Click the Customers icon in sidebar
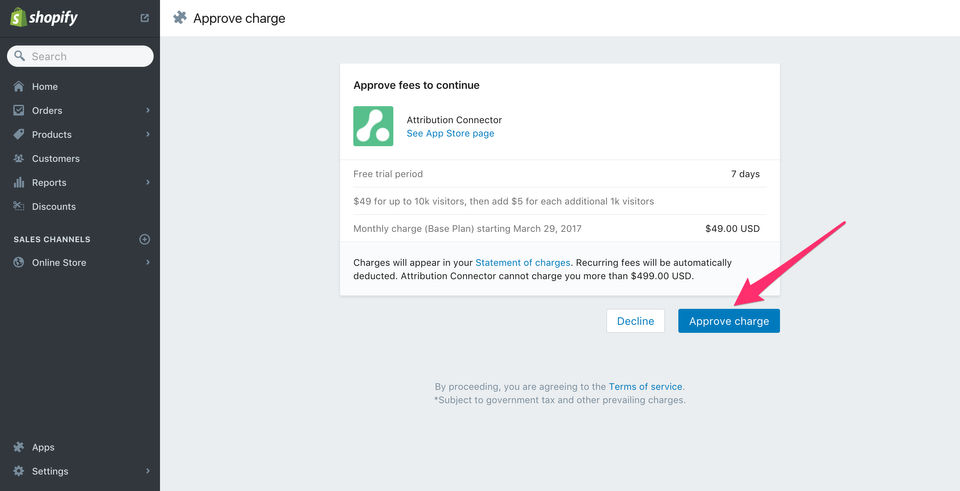Screen dimensions: 960x491 (x=19, y=159)
